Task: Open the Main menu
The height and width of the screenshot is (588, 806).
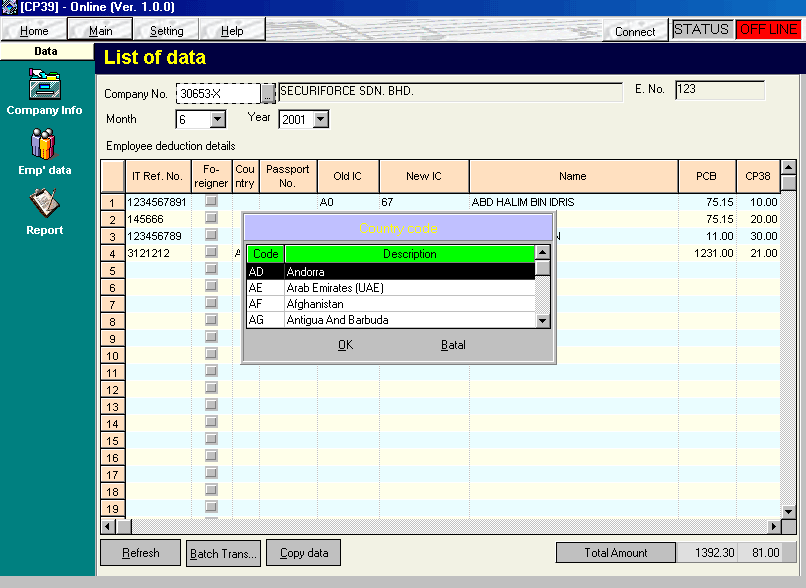Action: click(100, 31)
